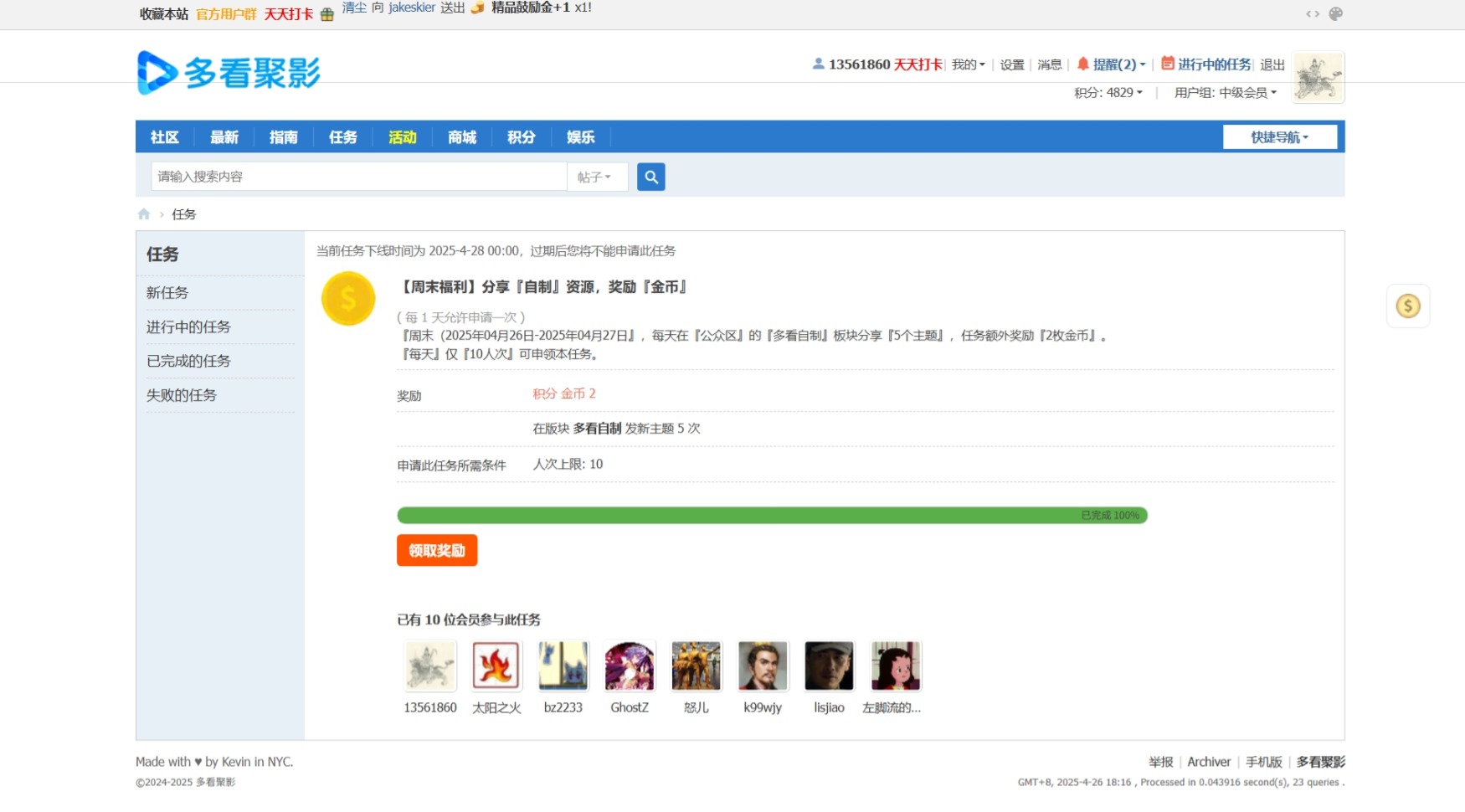Viewport: 1465px width, 812px height.
Task: Click the 领取奖励 button
Action: coord(437,550)
